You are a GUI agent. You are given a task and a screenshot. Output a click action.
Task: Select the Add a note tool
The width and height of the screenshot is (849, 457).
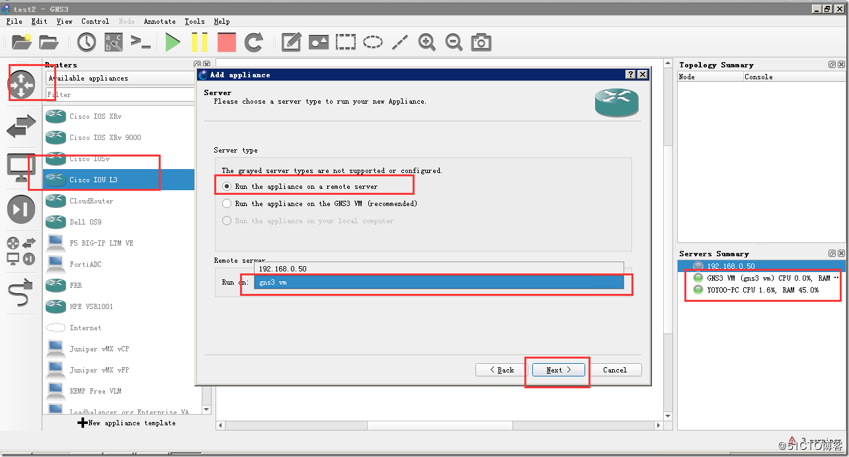click(291, 42)
